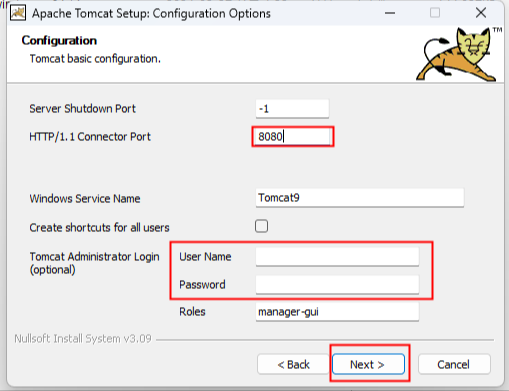Screen dimensions: 509x391
Task: Click the Tomcat installer icon in title bar
Action: tap(18, 13)
